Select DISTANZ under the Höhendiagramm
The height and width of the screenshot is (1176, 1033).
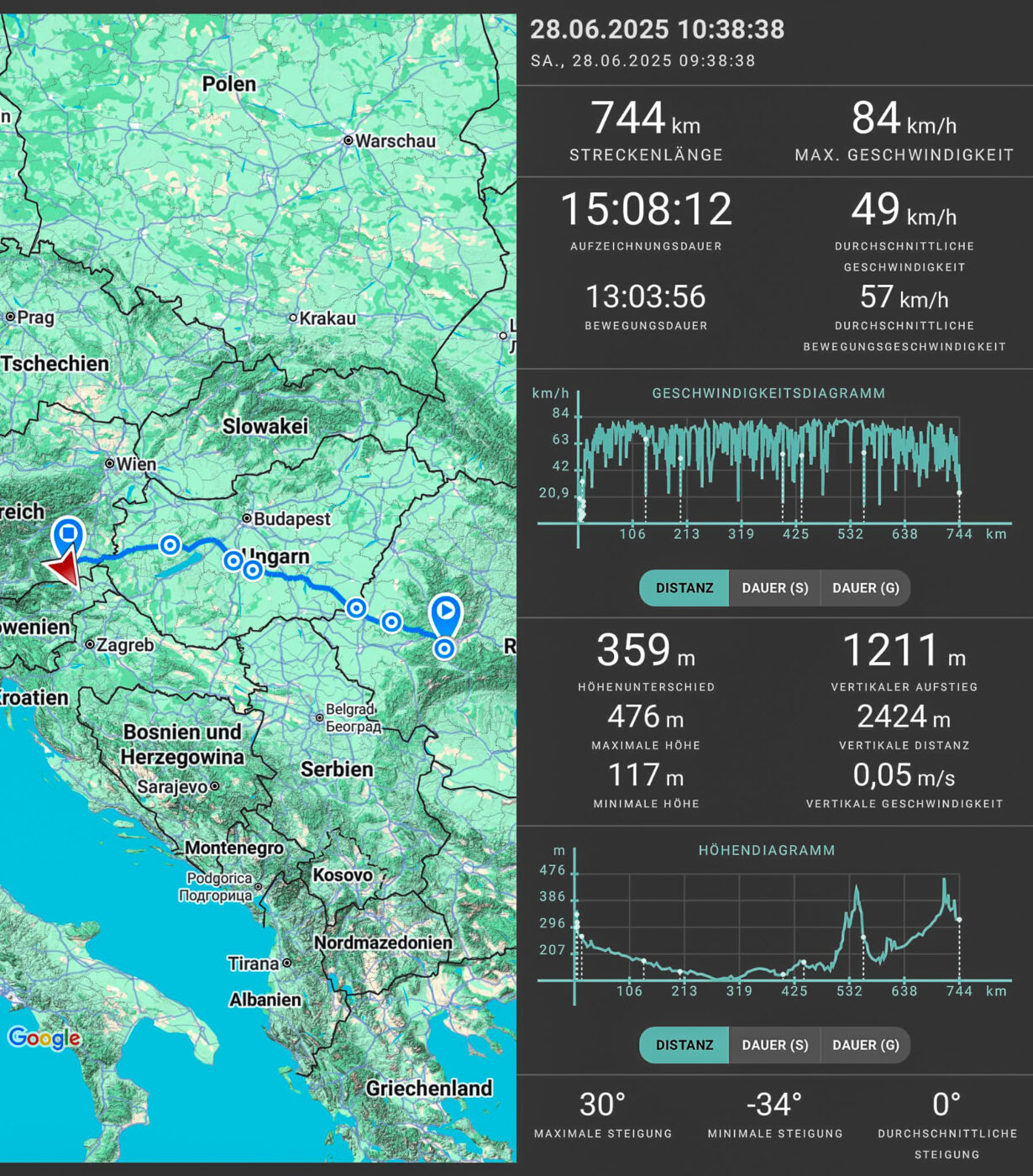(x=684, y=1045)
